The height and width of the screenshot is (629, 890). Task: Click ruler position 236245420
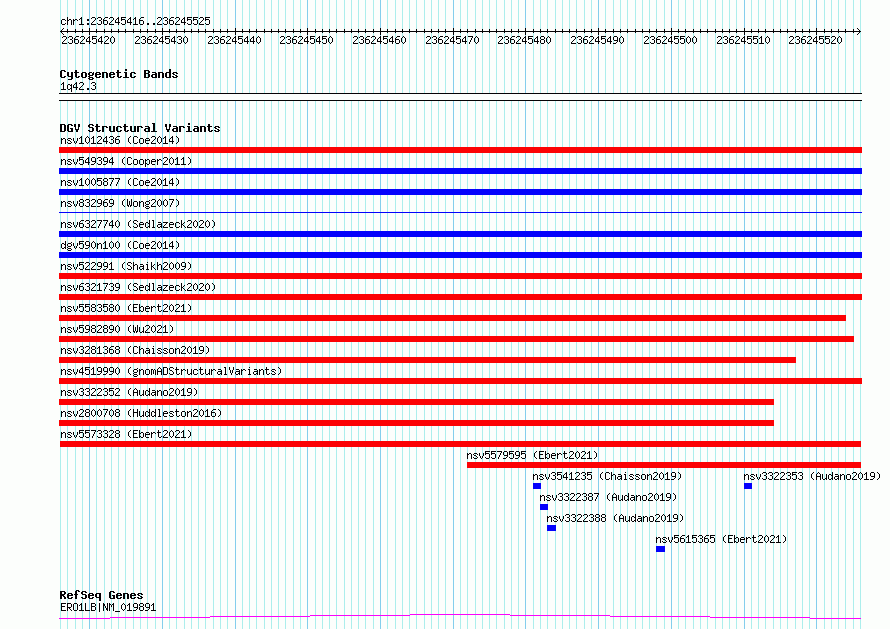88,40
